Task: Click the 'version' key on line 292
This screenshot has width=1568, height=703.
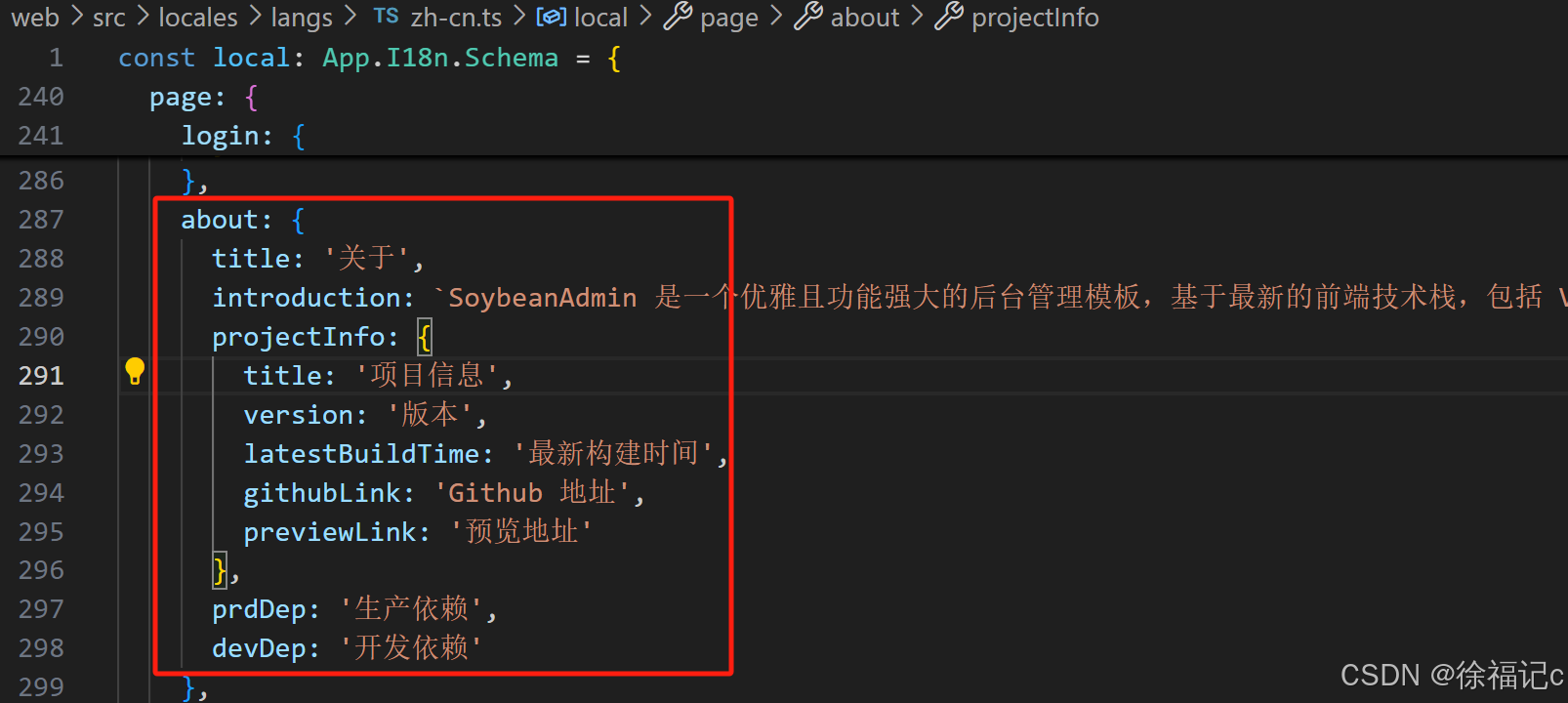Action: (299, 415)
